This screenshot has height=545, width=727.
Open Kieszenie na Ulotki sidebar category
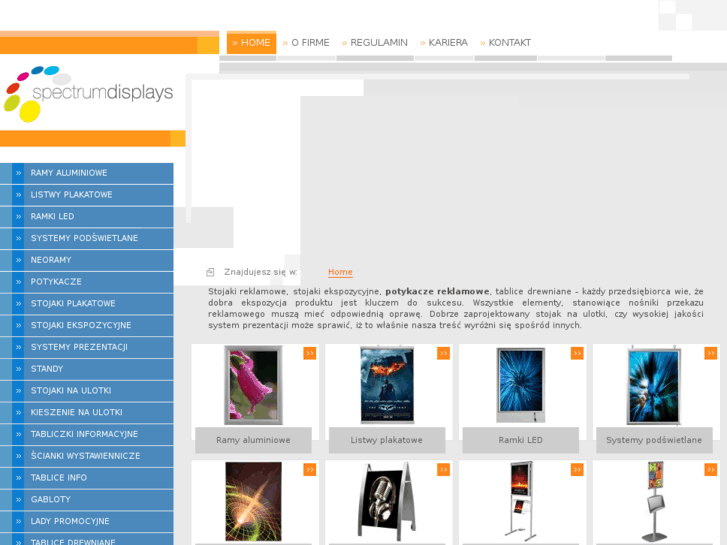[87, 413]
